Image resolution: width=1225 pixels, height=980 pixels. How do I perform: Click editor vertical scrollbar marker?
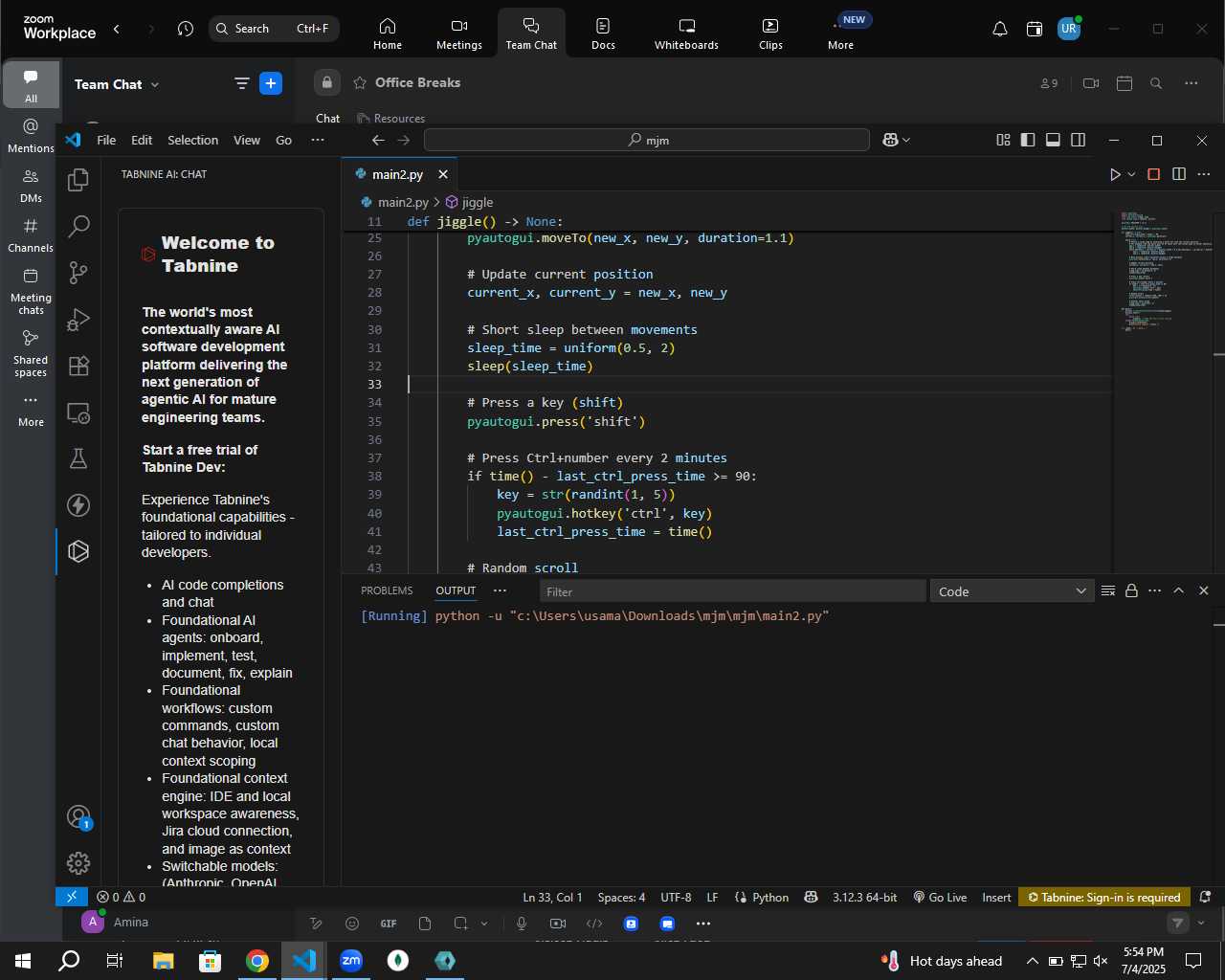(x=1219, y=355)
